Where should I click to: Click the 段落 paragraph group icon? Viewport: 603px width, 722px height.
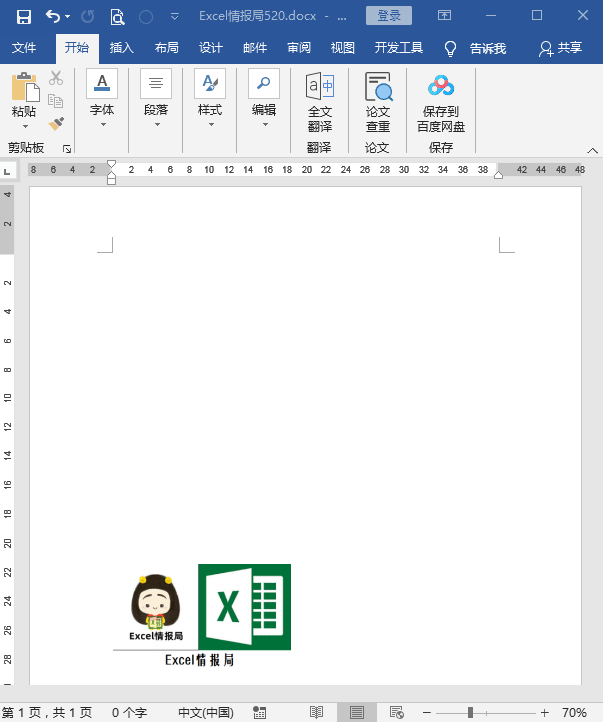coord(156,83)
